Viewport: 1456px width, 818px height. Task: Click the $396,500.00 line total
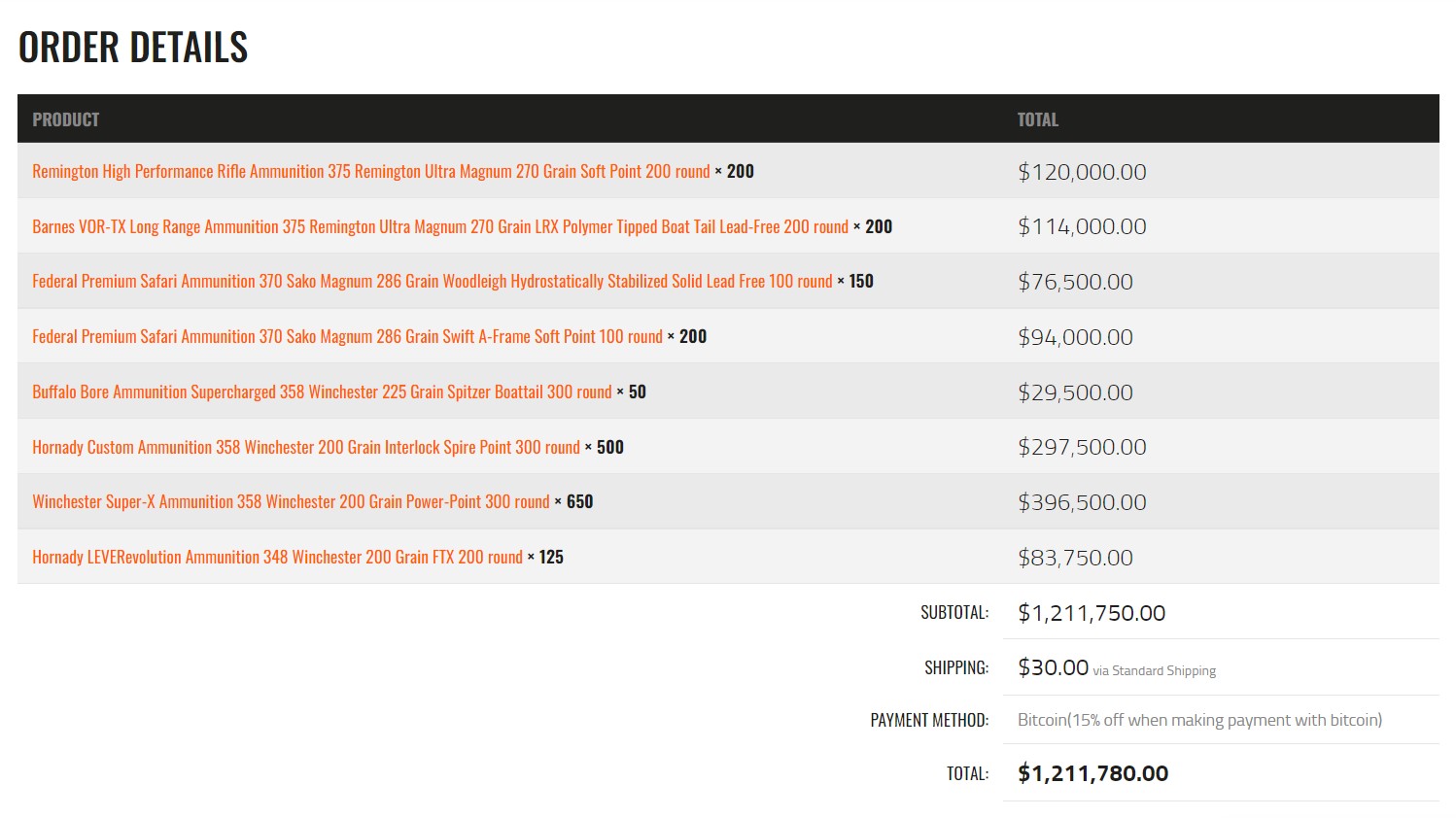click(x=1082, y=502)
